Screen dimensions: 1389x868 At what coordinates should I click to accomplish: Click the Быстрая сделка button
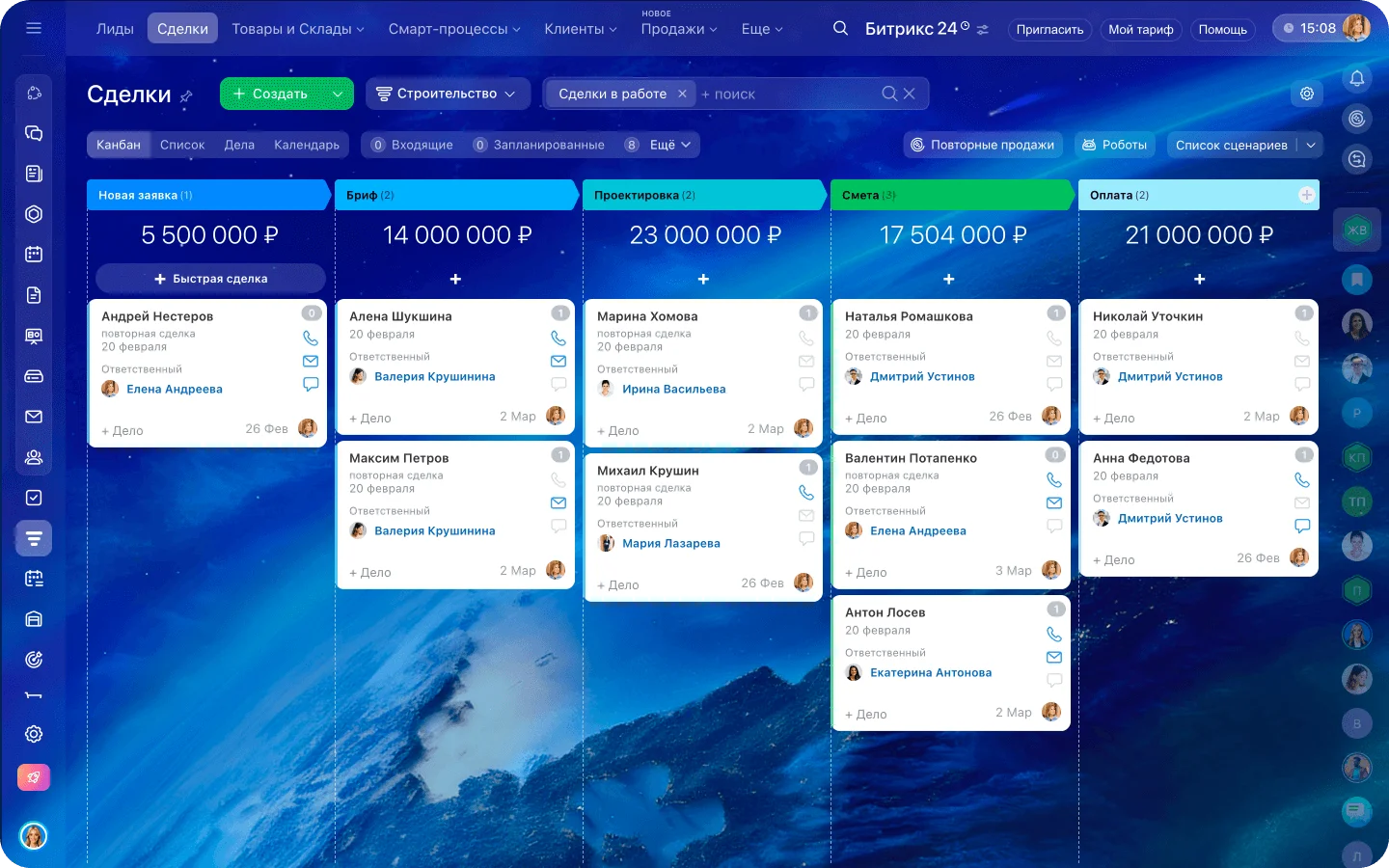coord(210,279)
